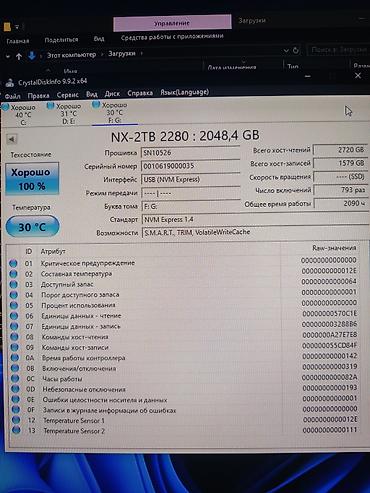The image size is (370, 493).
Task: Select row 03 Доступный запас
Action: (183, 284)
